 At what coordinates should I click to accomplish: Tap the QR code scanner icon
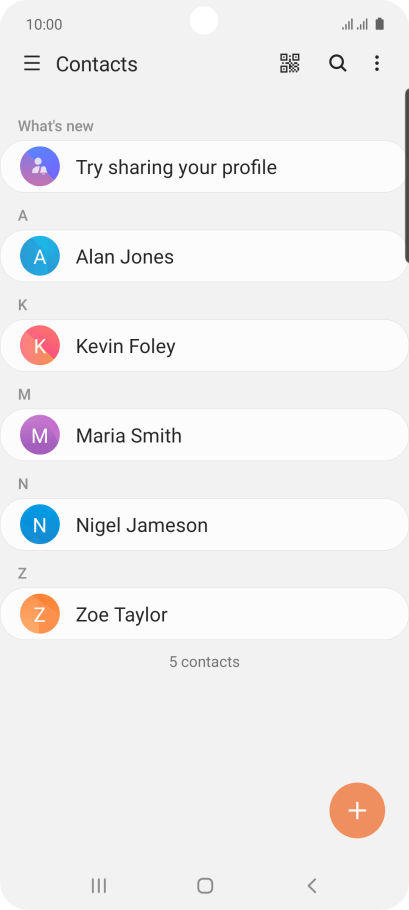[x=289, y=63]
